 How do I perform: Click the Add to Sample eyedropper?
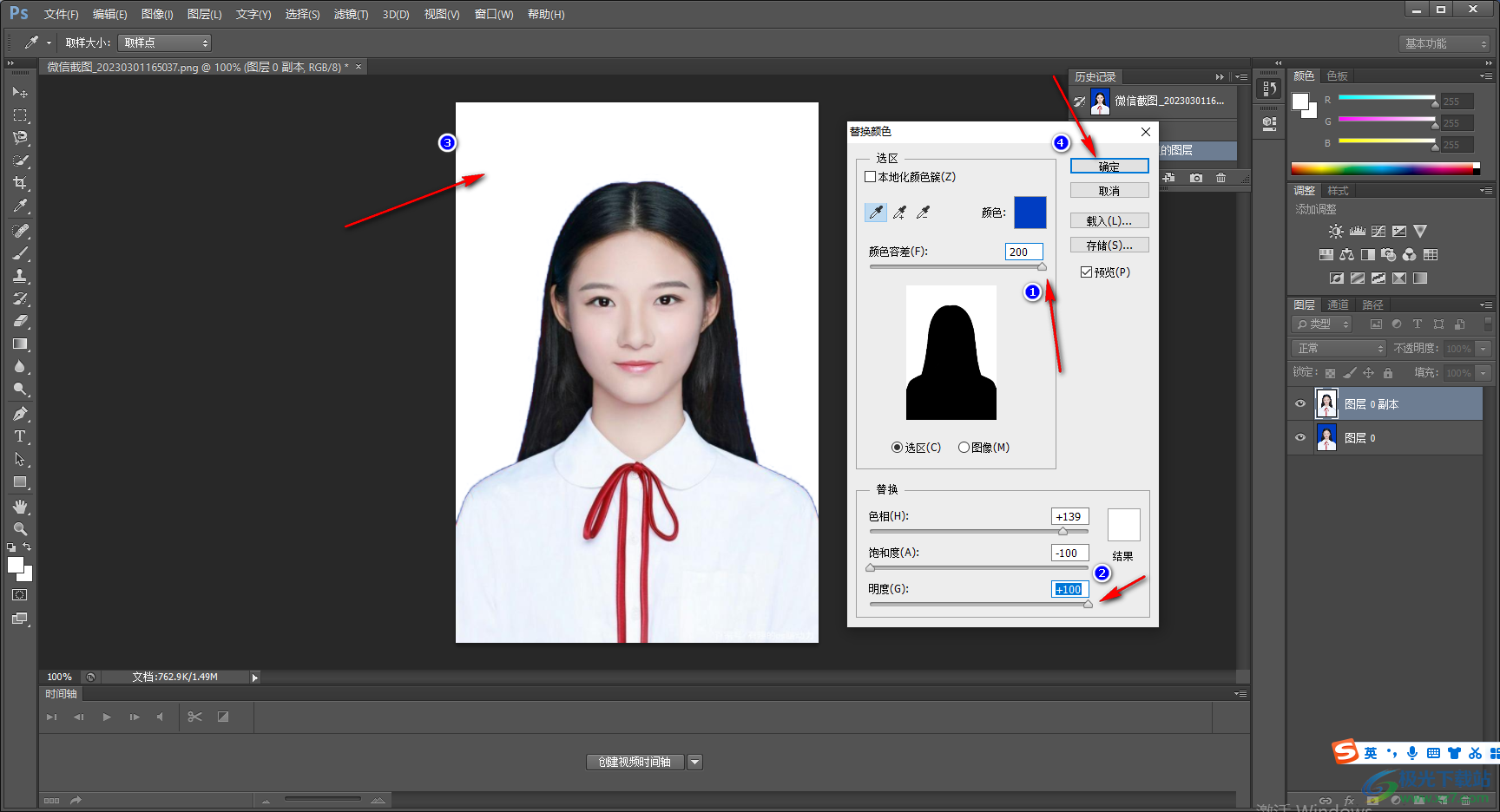900,213
